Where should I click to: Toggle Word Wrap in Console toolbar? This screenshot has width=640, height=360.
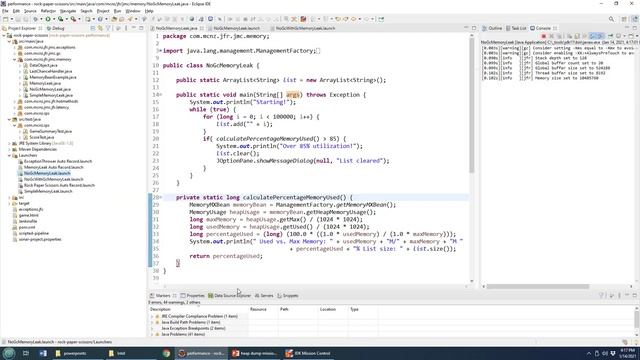click(x=584, y=36)
